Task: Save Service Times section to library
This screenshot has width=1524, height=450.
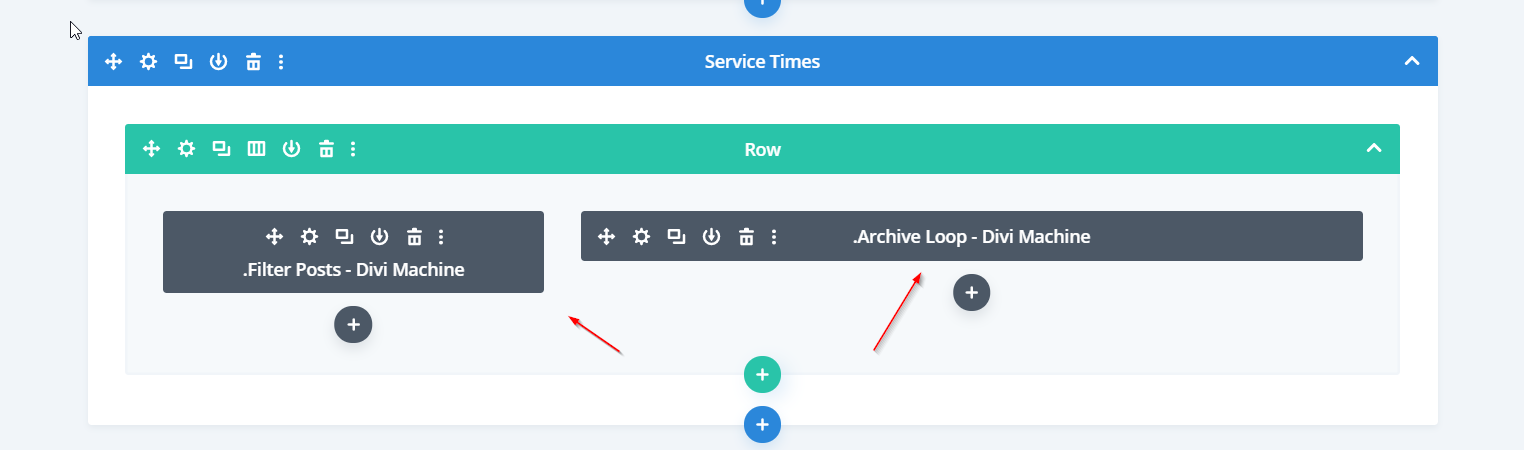Action: pyautogui.click(x=218, y=62)
